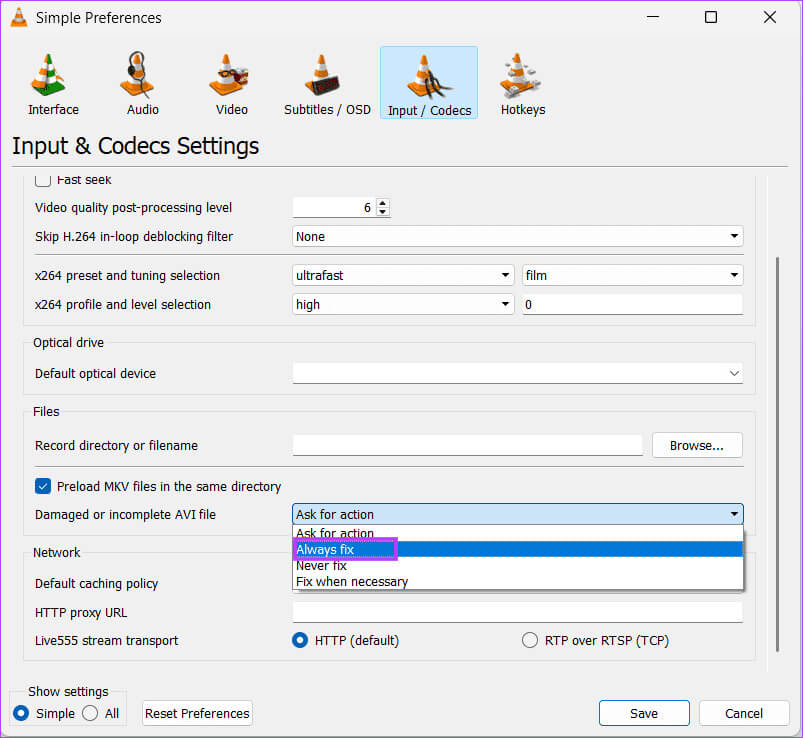The width and height of the screenshot is (803, 738).
Task: Click the post-processing level value field
Action: (x=334, y=207)
